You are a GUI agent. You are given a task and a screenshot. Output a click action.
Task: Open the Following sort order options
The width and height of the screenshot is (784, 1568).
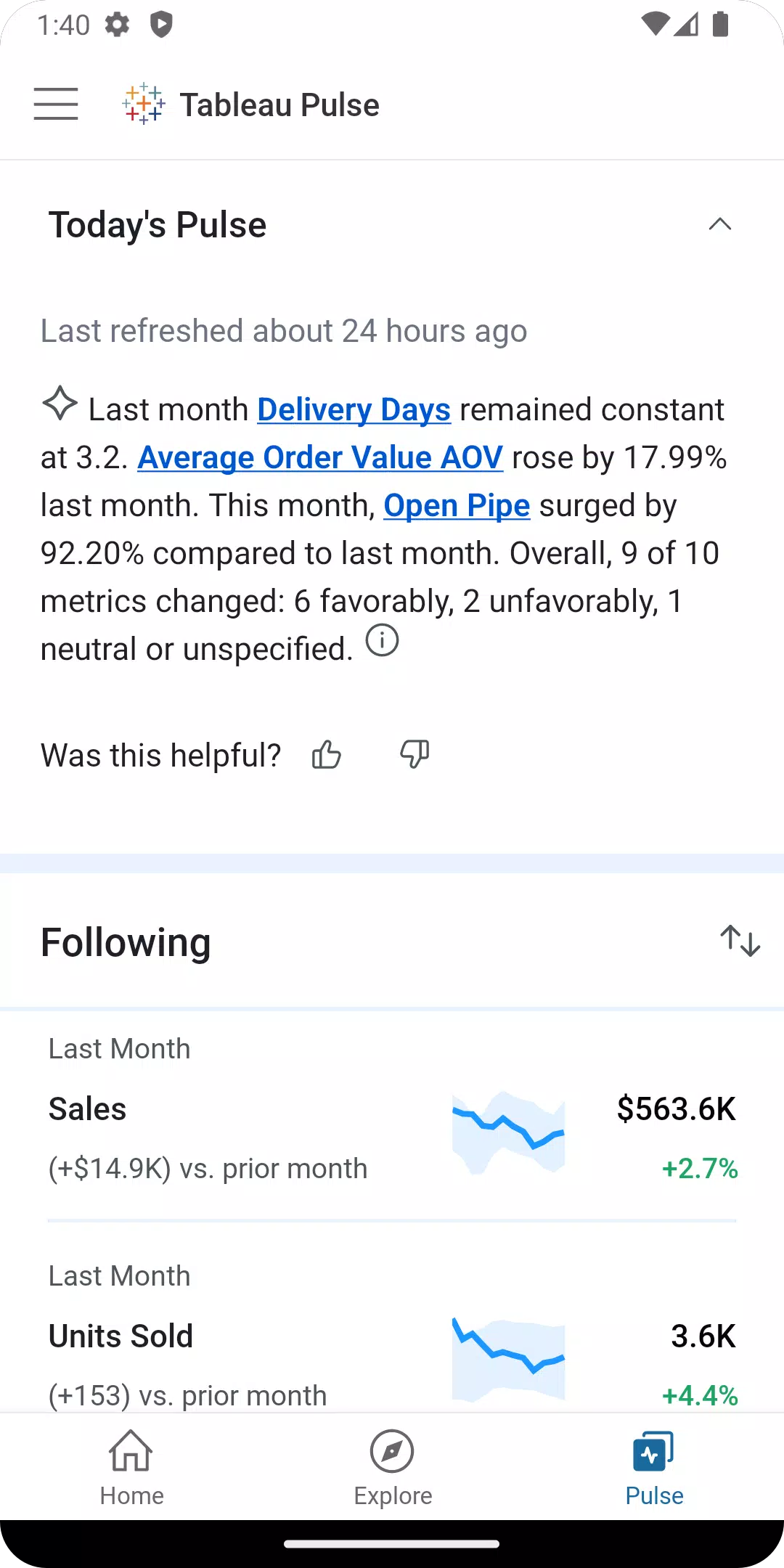(740, 941)
